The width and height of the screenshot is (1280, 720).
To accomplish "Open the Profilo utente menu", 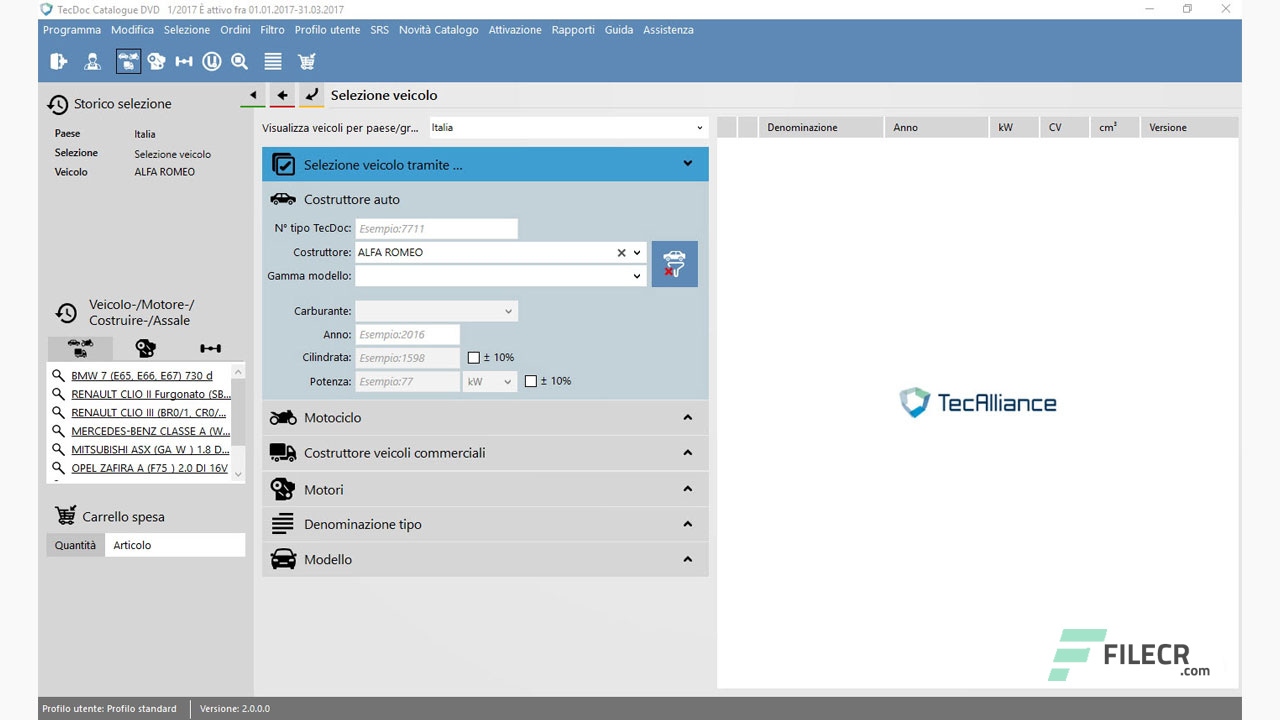I will 327,30.
